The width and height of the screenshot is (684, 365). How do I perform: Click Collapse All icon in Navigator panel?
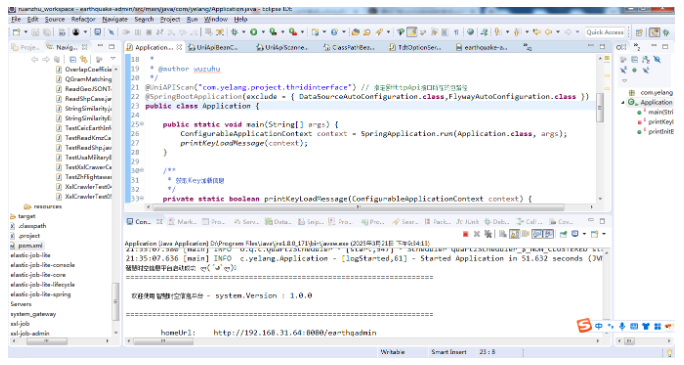coord(72,59)
